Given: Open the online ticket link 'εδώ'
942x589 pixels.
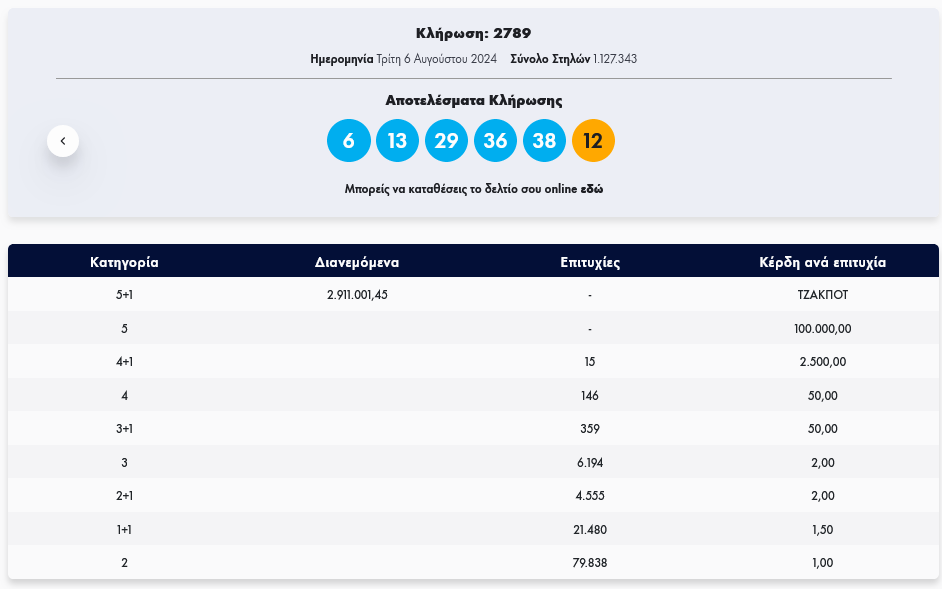Looking at the screenshot, I should tap(591, 189).
